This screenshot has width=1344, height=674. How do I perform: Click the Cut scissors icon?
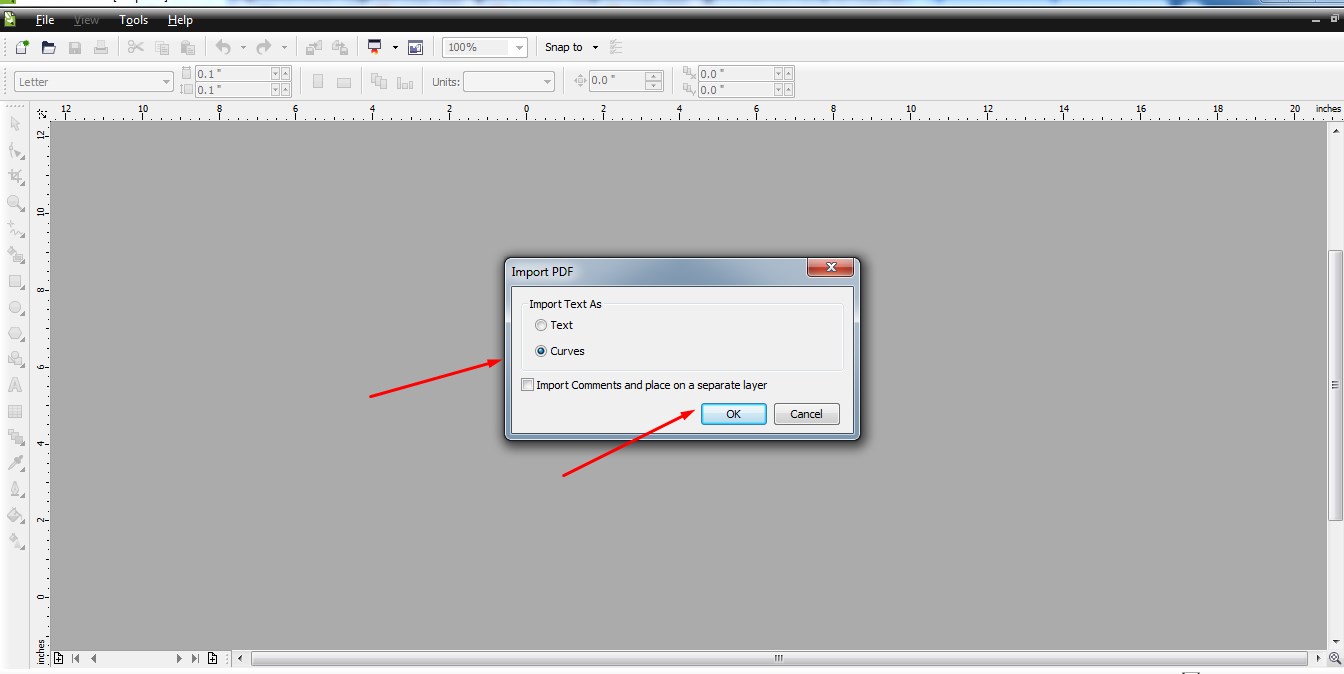(136, 47)
